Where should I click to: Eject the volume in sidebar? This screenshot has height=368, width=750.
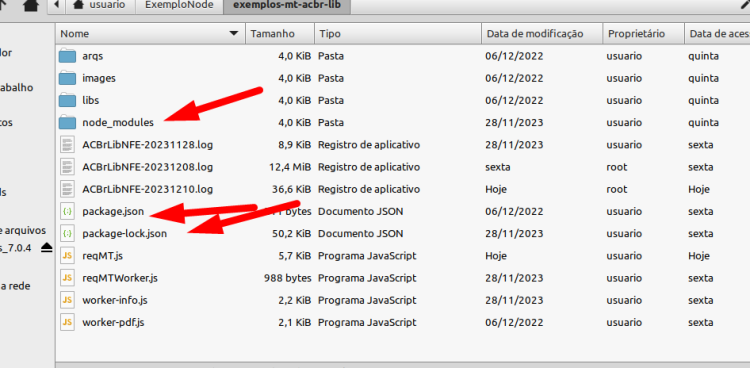coord(46,248)
